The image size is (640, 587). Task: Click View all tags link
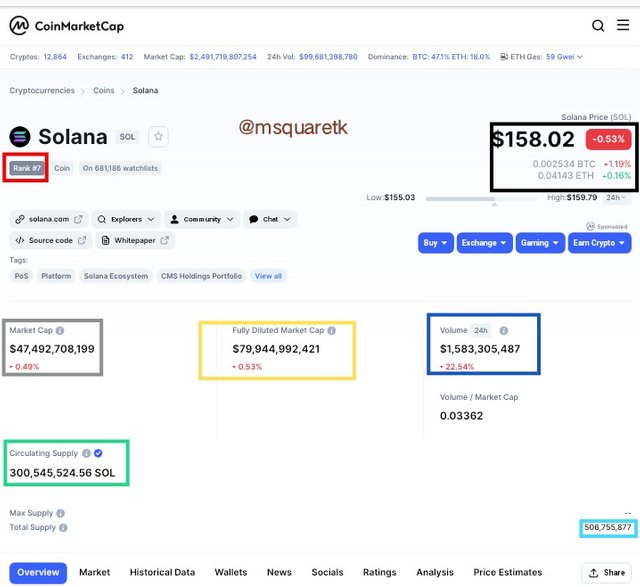coord(268,276)
